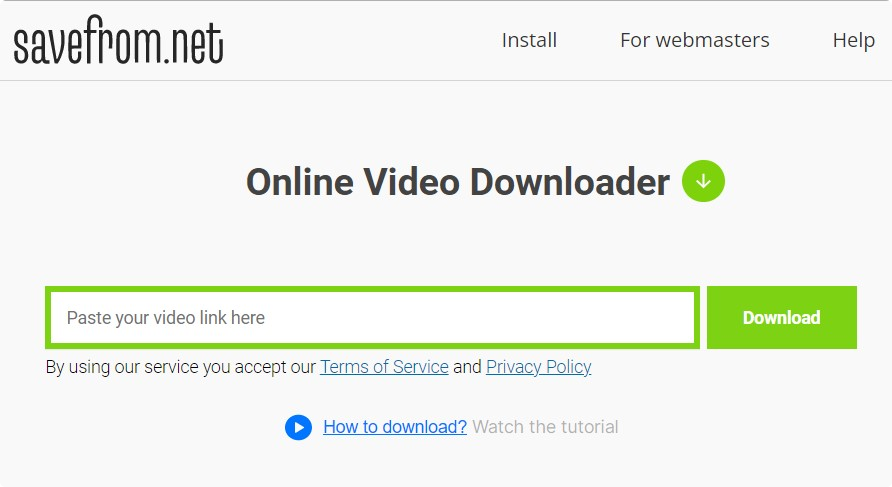Image resolution: width=892 pixels, height=487 pixels.
Task: Click the 'By using our service' notice text
Action: click(180, 367)
